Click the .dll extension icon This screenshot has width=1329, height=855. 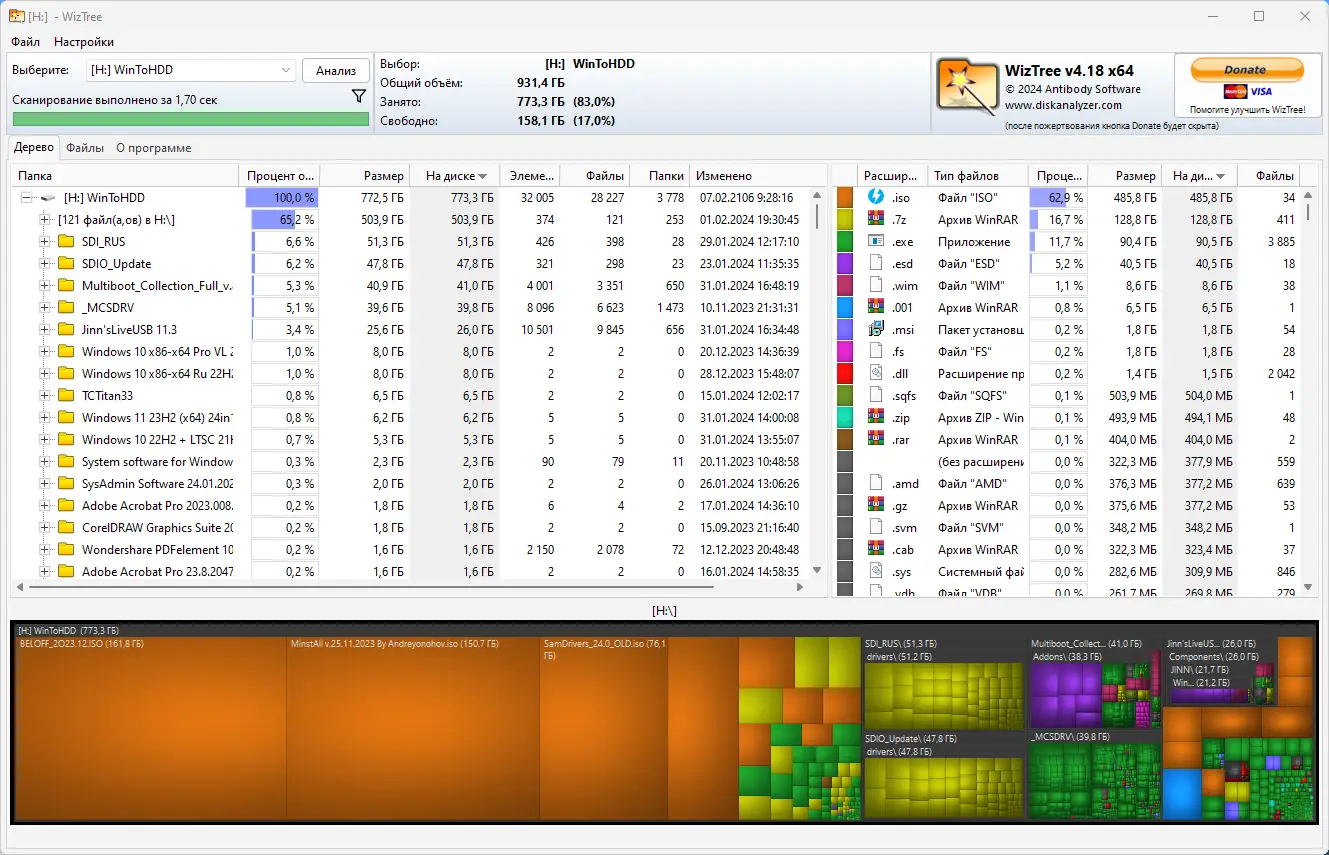(876, 373)
